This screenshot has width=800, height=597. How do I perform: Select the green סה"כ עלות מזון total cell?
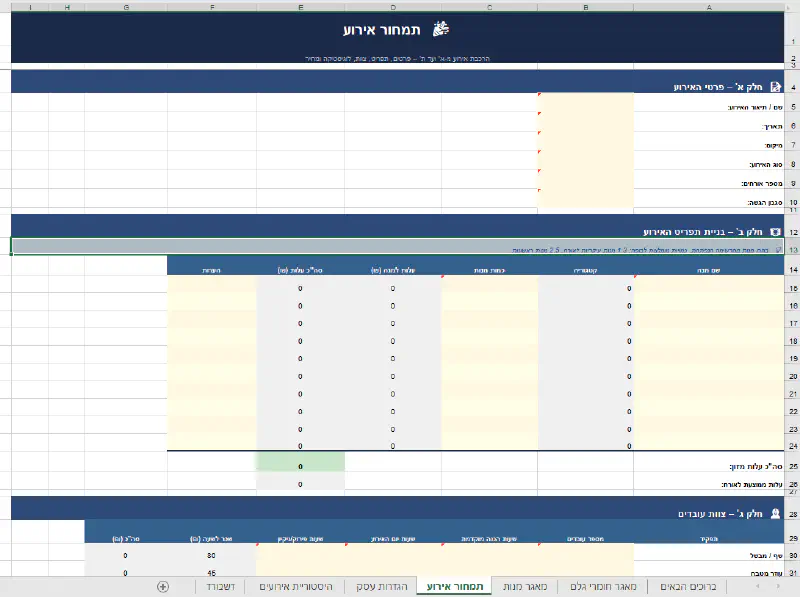coord(300,465)
